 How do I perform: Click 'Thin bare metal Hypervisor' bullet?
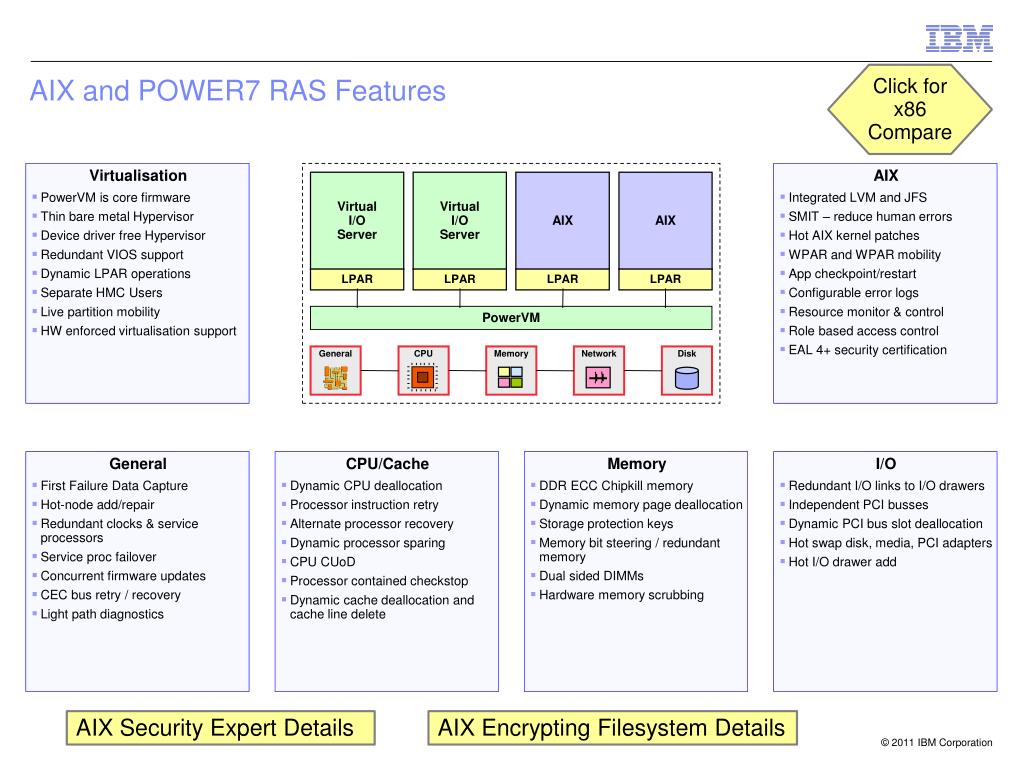(x=117, y=217)
